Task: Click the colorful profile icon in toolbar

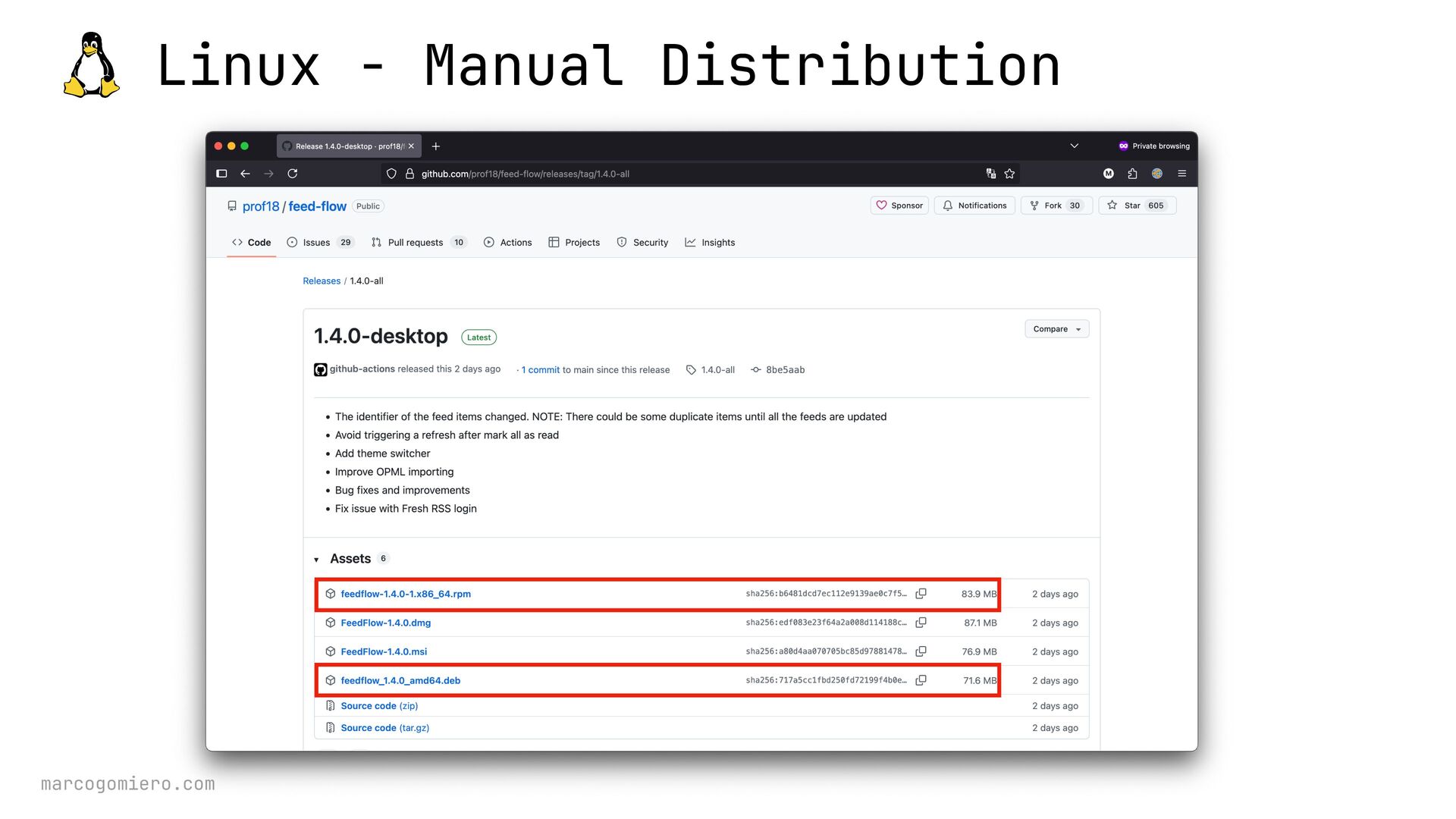Action: [1157, 174]
